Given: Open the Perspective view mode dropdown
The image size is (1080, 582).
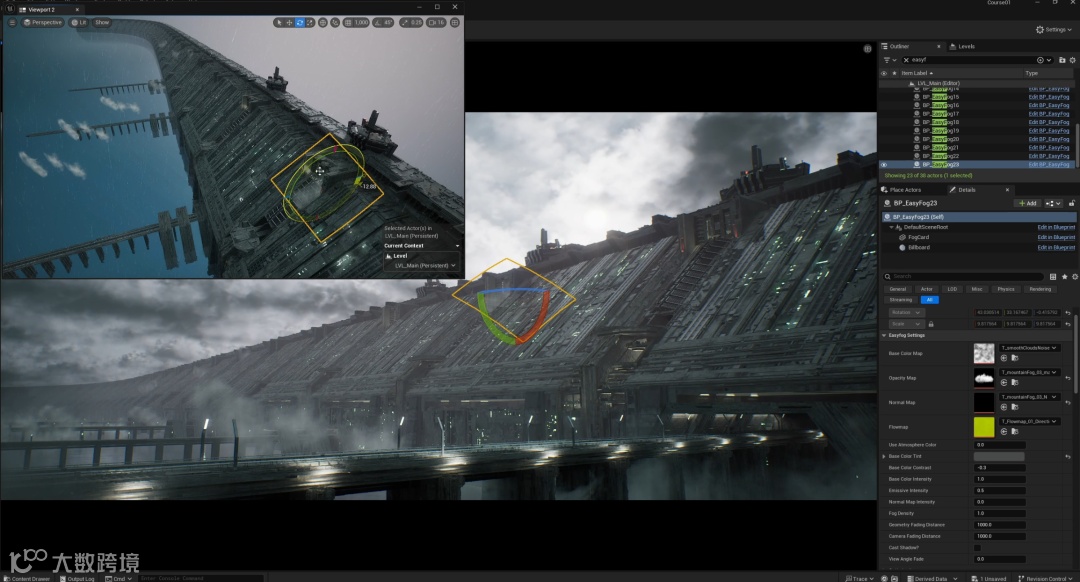Looking at the screenshot, I should click(x=43, y=23).
